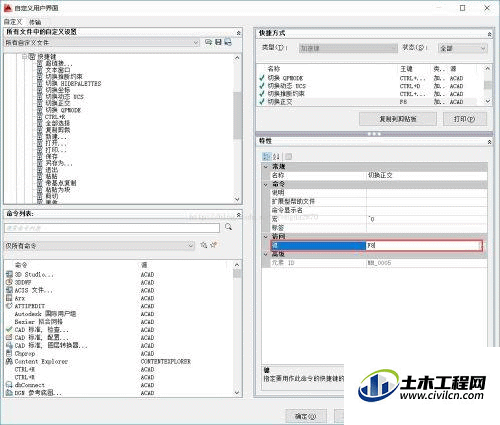Collapse the 命令 property group

point(266,184)
